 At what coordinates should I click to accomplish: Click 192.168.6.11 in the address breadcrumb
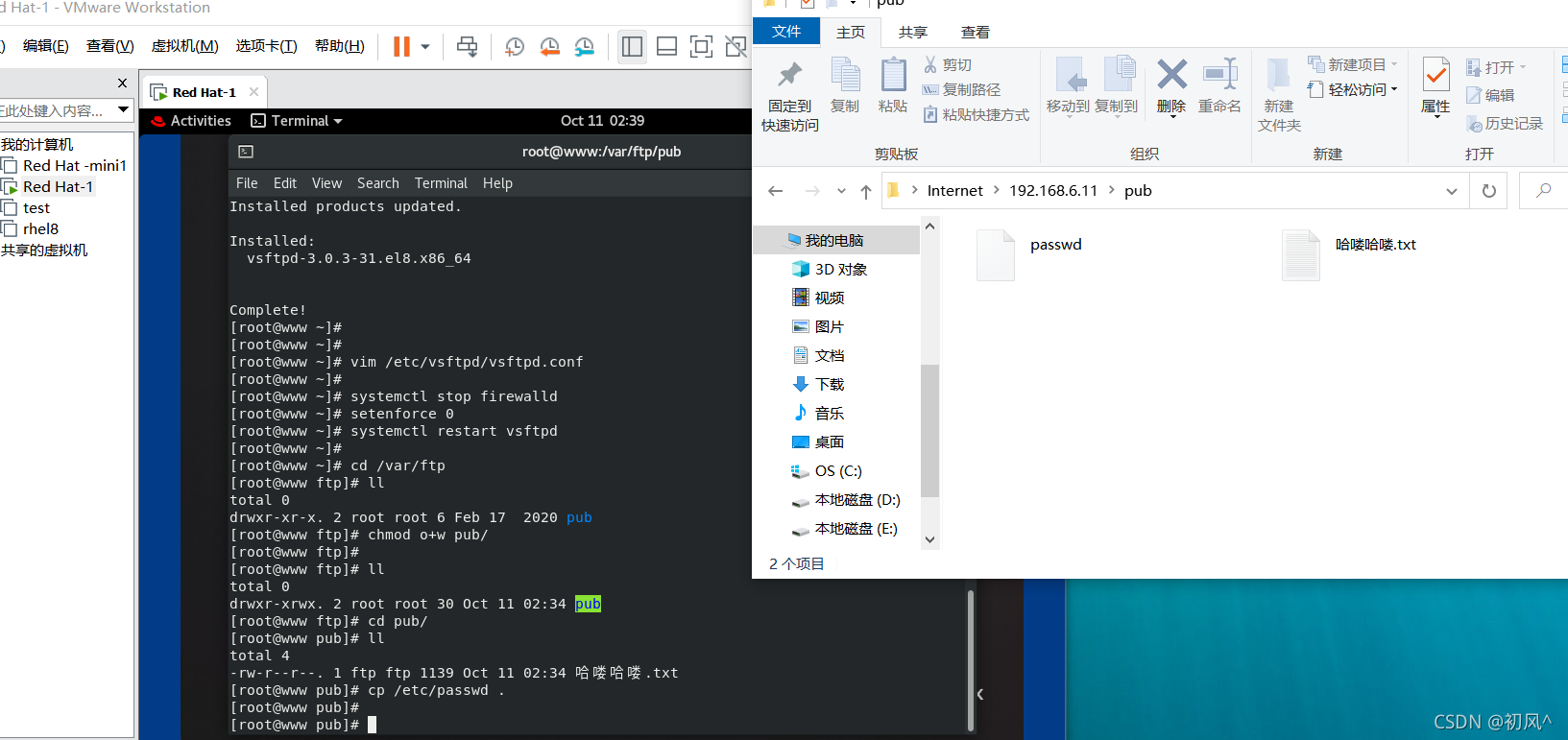(1053, 191)
